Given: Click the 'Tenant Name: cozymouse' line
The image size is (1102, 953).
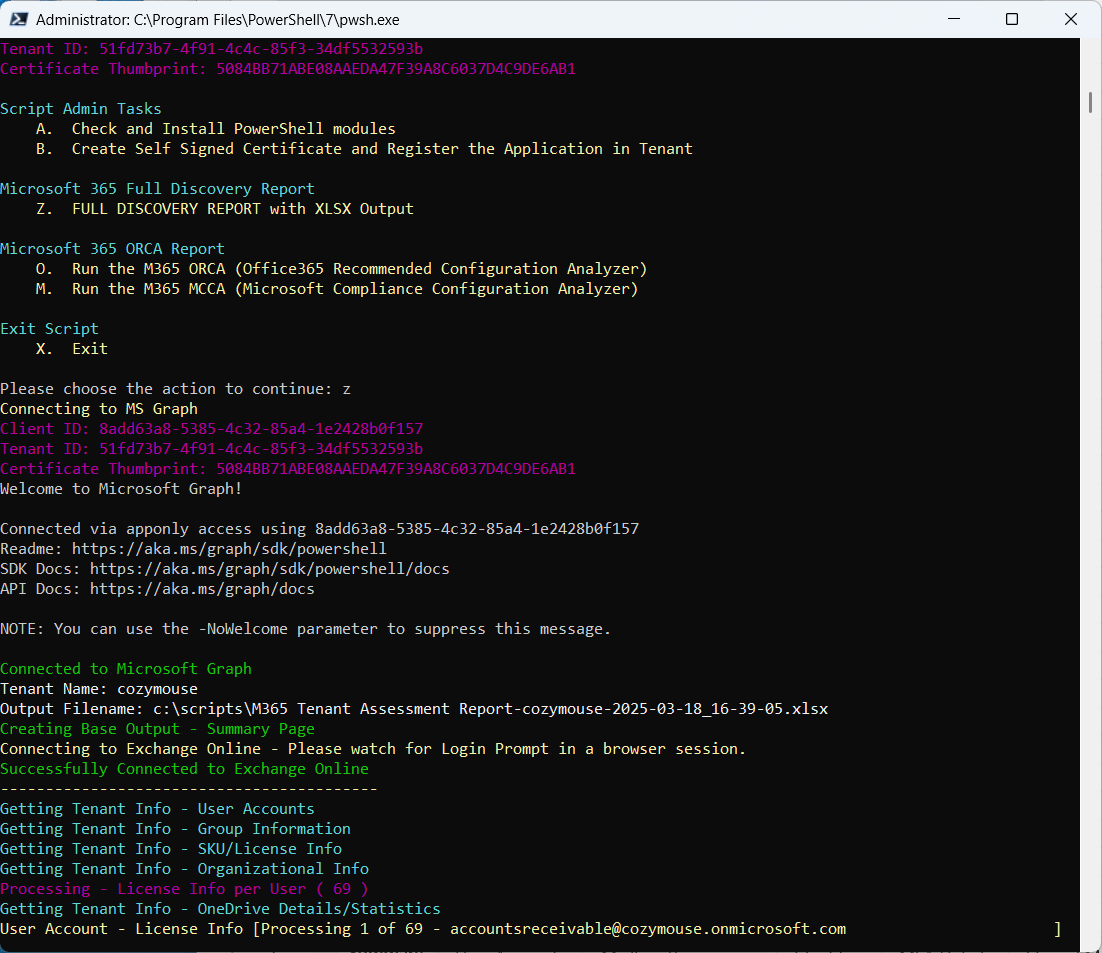Looking at the screenshot, I should coord(99,689).
